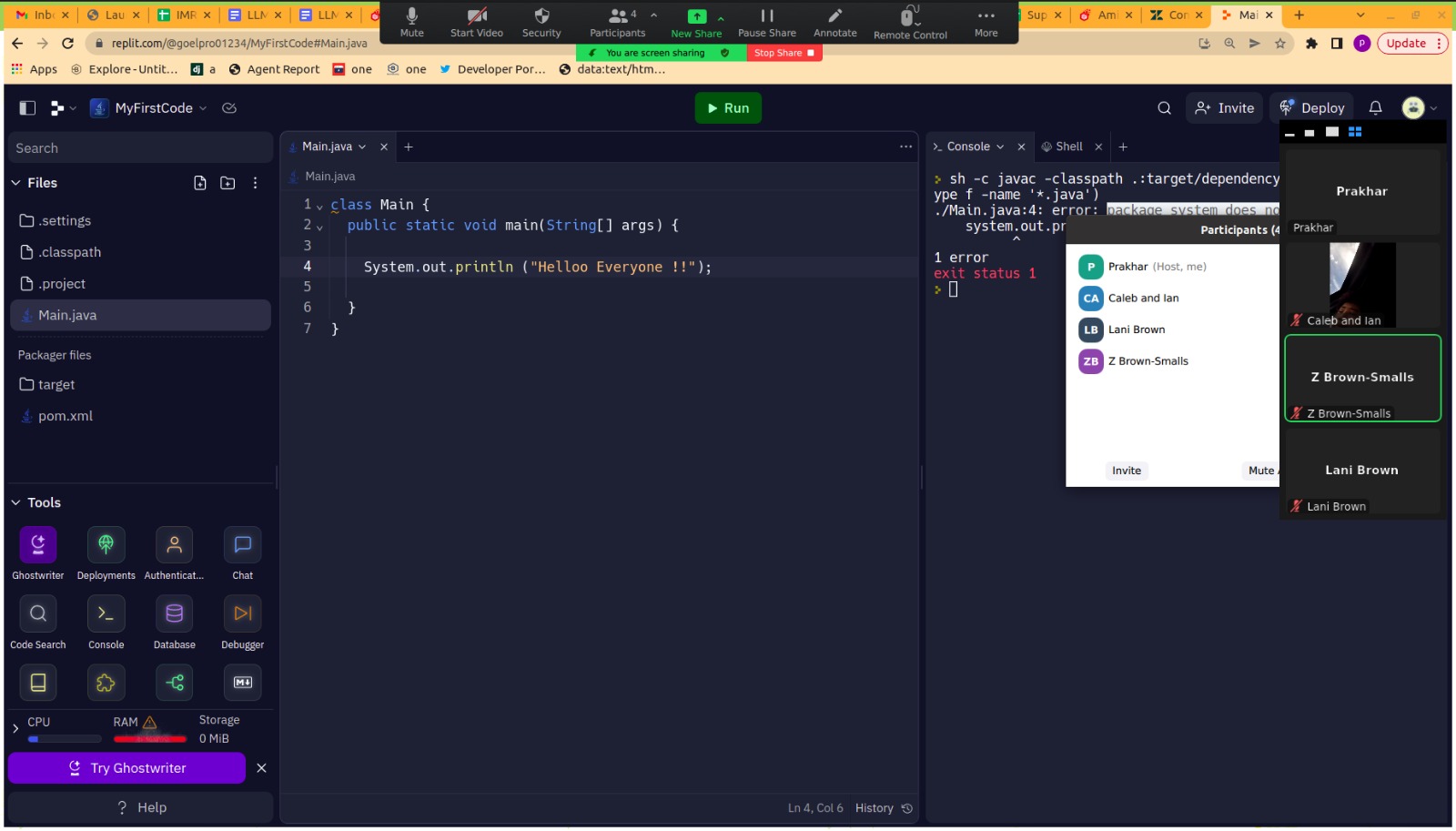The height and width of the screenshot is (831, 1456).
Task: Open the Ghostwriter tool
Action: click(38, 545)
